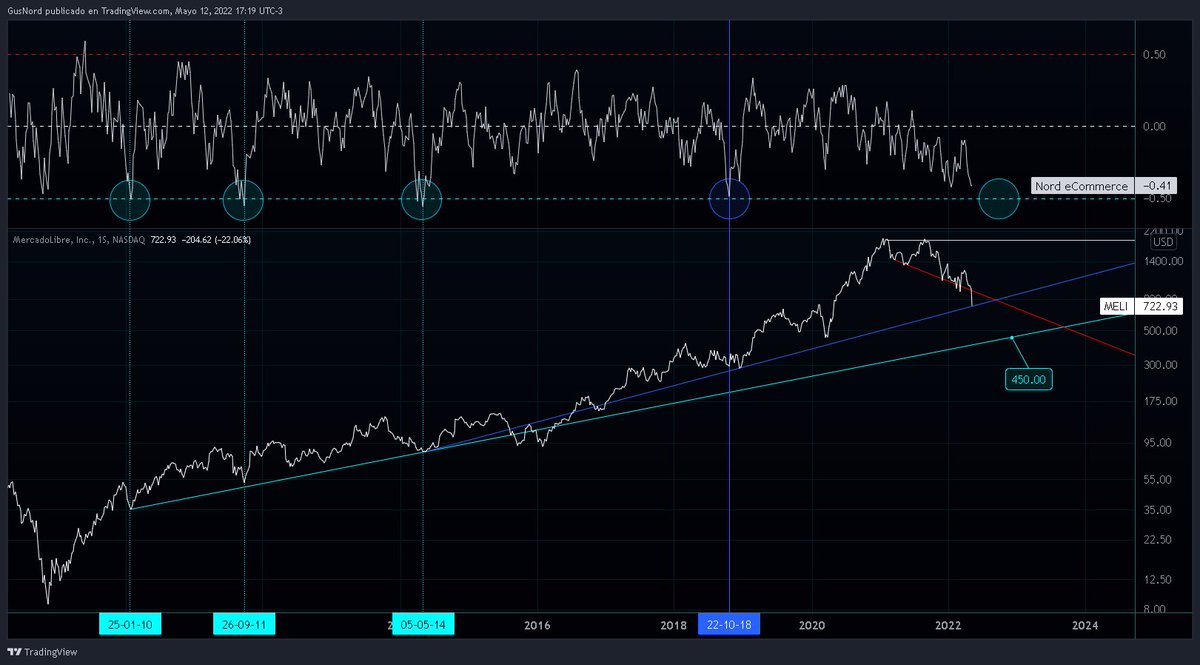The width and height of the screenshot is (1200, 665).
Task: Select the 450.00 price callout label
Action: coord(1031,379)
